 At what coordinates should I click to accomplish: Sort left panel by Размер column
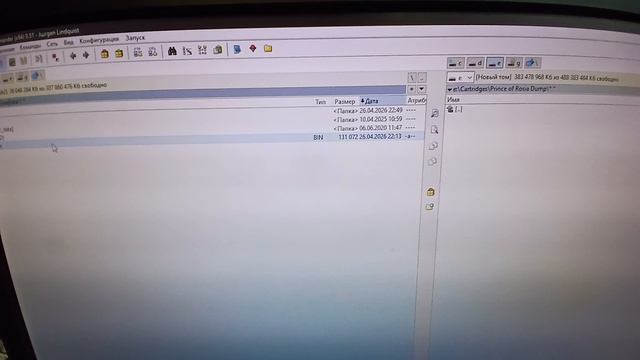tap(344, 101)
